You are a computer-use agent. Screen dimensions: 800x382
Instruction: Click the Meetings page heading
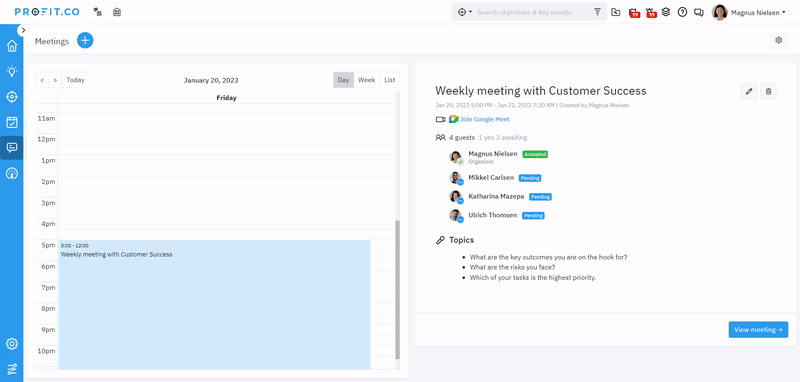pos(52,41)
